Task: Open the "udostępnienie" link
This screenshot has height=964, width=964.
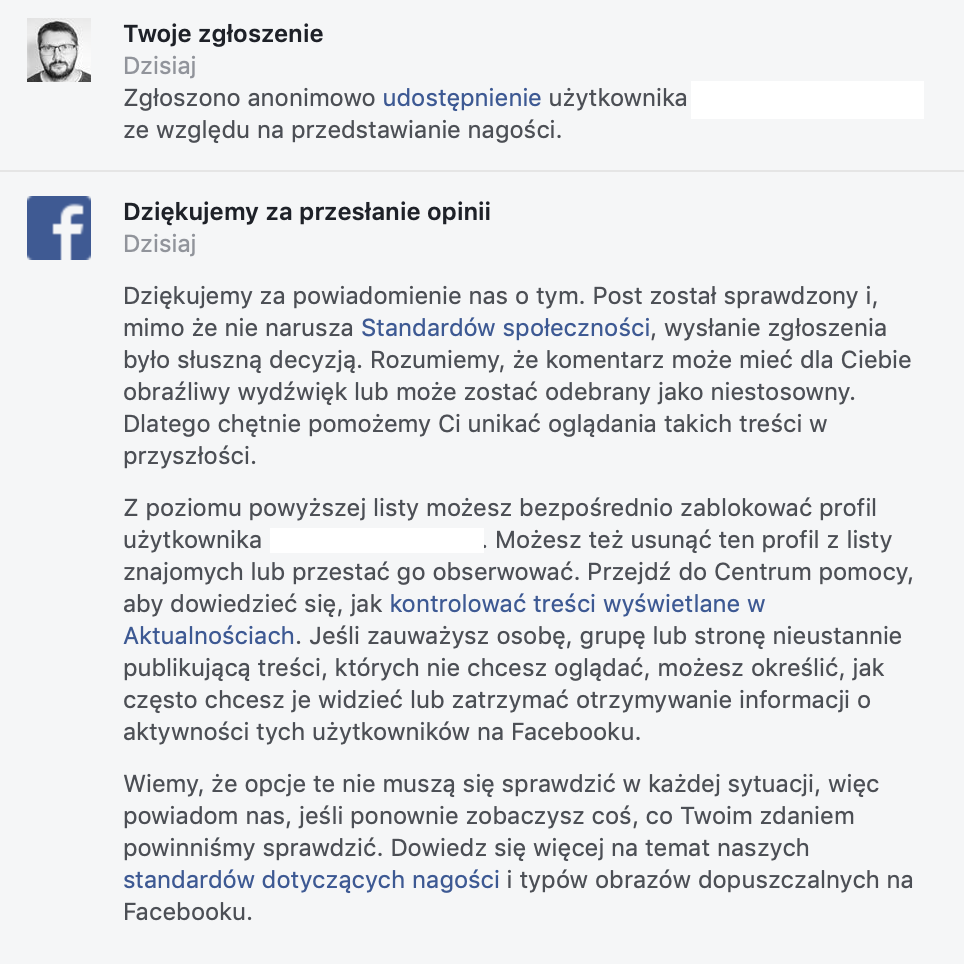Action: 462,98
